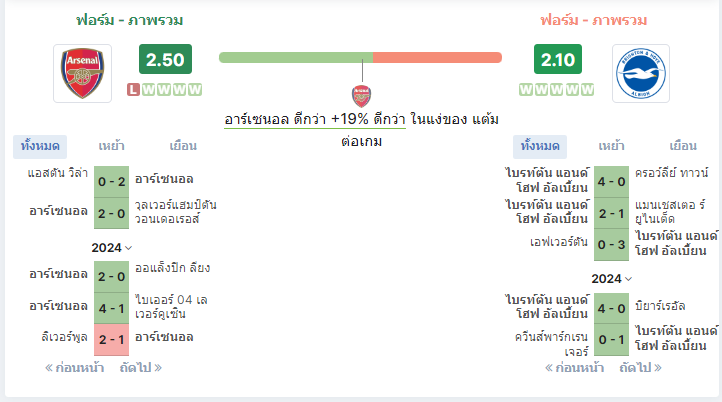Open the Liverpool 2-1 Arsenal score

coord(111,340)
